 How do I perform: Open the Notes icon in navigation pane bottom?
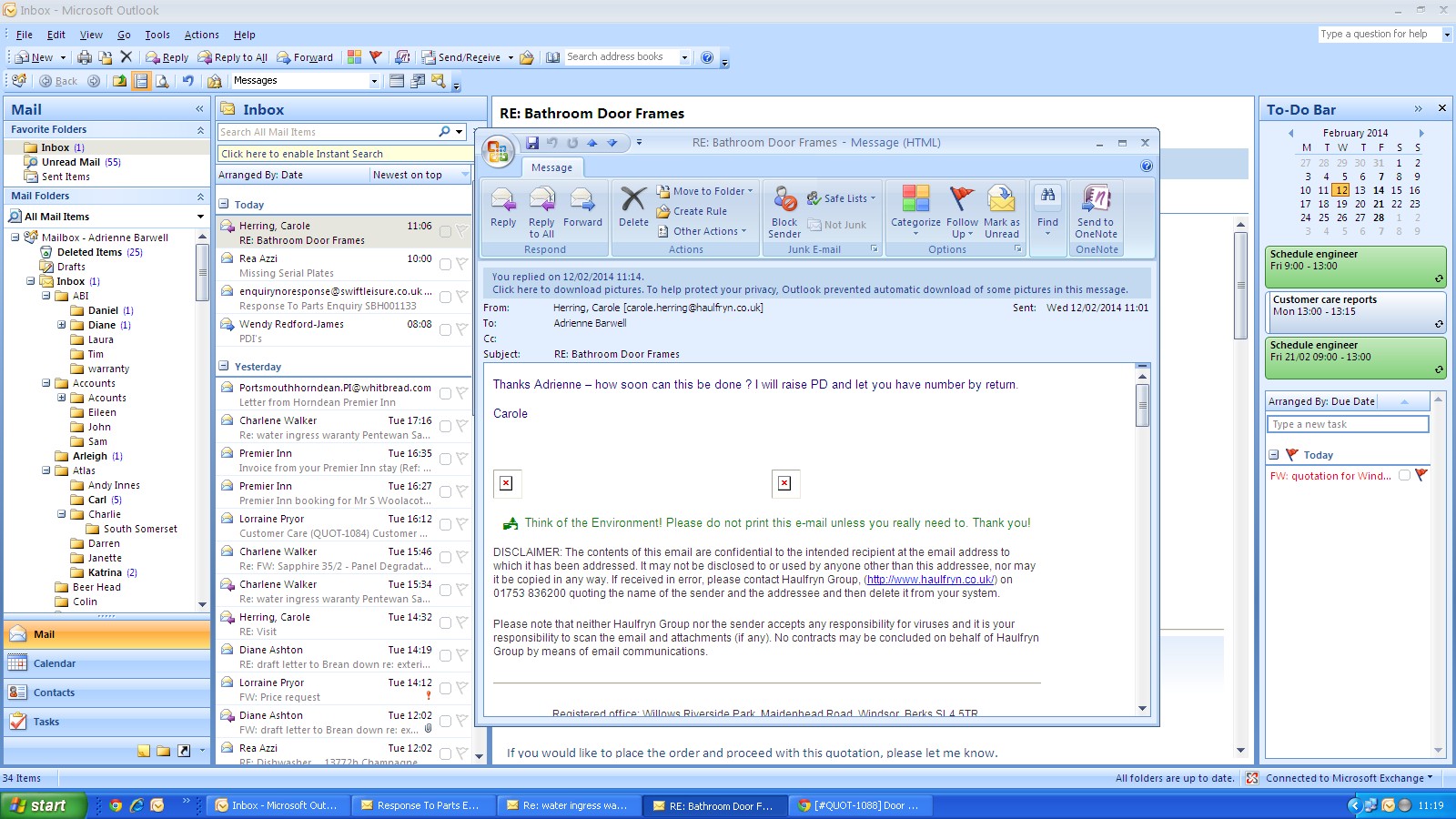click(144, 751)
